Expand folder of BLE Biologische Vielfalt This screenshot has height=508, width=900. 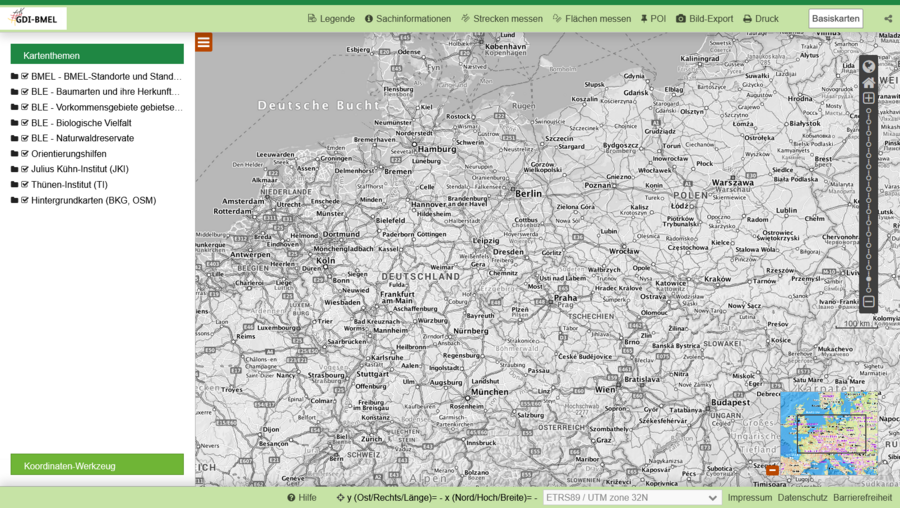pos(14,122)
